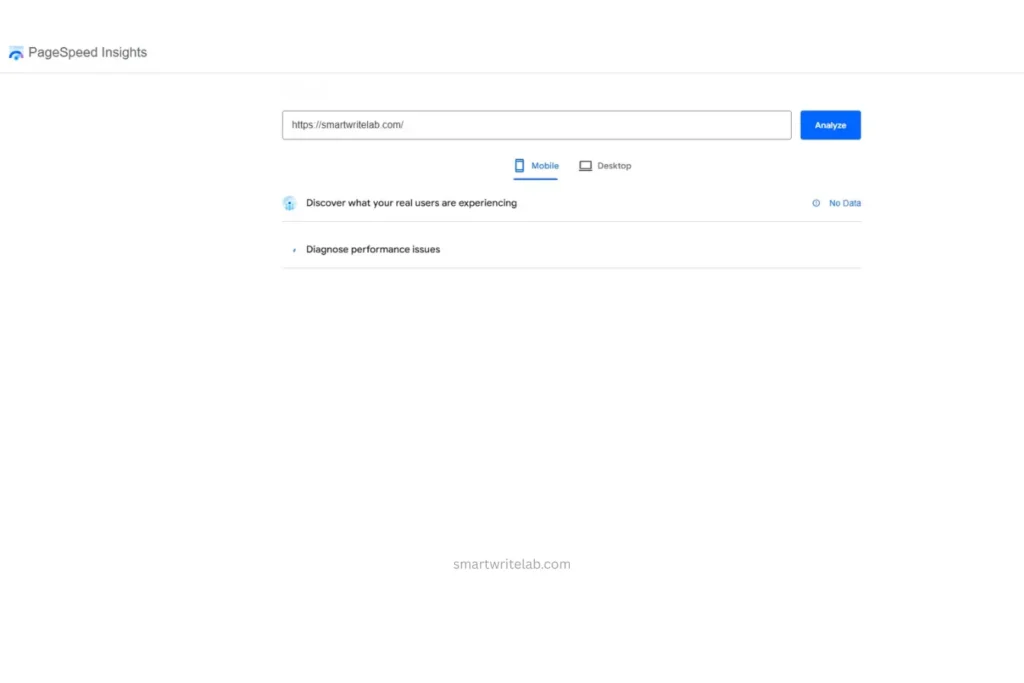The width and height of the screenshot is (1024, 683).
Task: Click the laptop icon beside Desktop
Action: (585, 166)
